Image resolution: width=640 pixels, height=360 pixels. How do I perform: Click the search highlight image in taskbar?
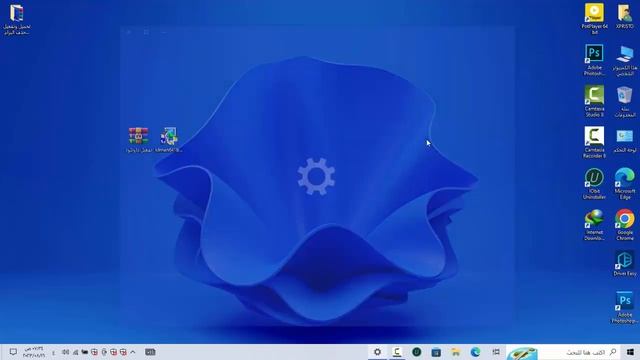pos(522,353)
